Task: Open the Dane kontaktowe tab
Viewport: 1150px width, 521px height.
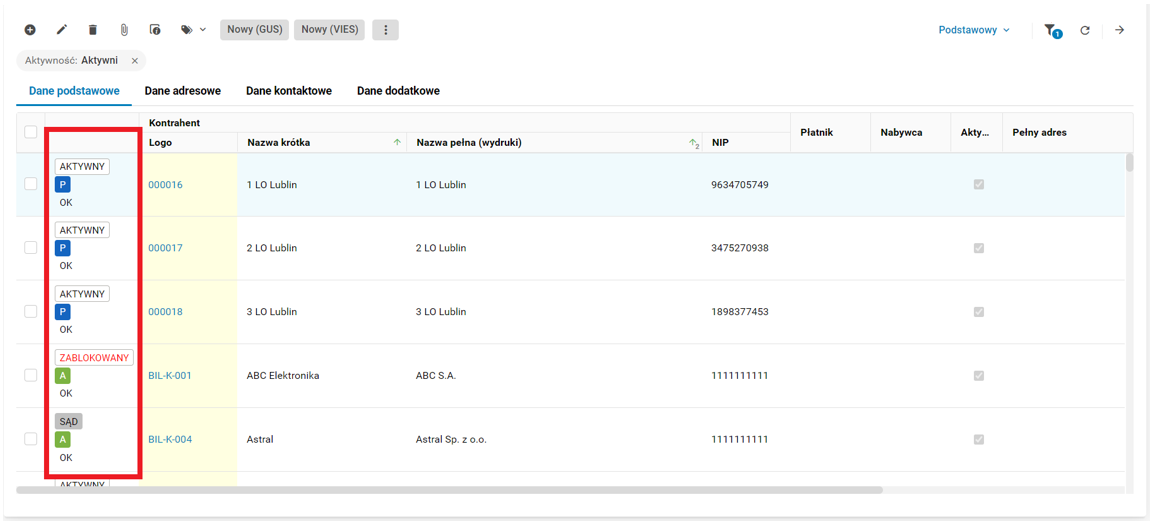Action: coord(289,91)
